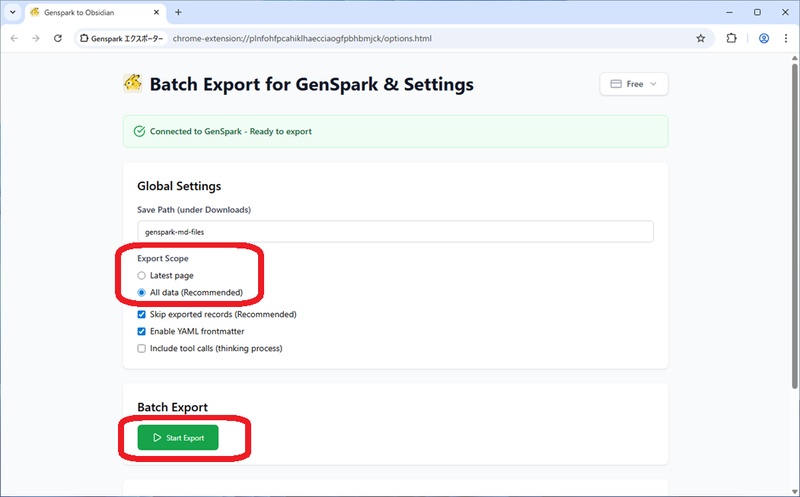
Task: Reload the page with the refresh icon
Action: [58, 38]
